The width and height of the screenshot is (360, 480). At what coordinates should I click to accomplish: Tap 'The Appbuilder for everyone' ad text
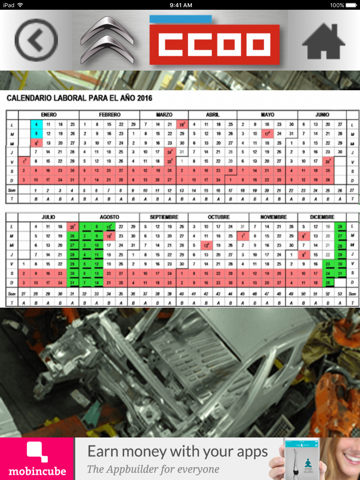(153, 469)
